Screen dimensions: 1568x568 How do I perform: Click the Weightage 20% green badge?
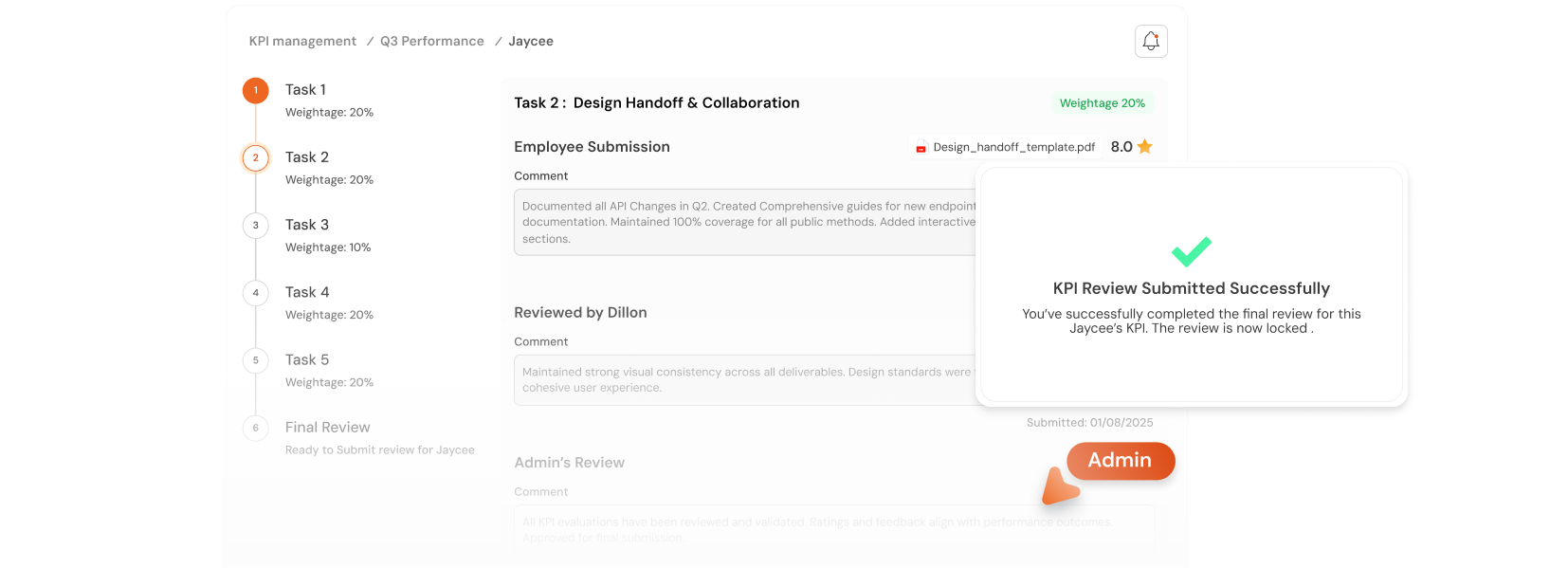pyautogui.click(x=1102, y=103)
